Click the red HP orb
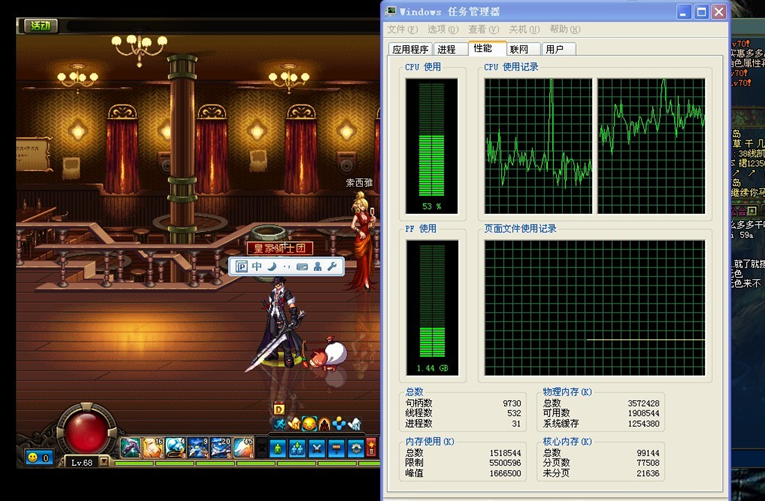The height and width of the screenshot is (501, 765). click(85, 431)
